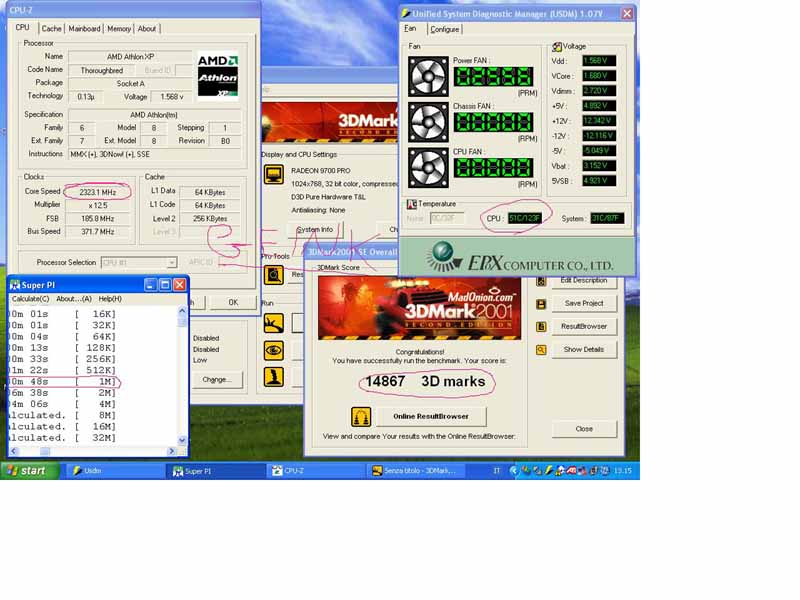Click the up arrow of Super PI scrollbar
Screen dimensions: 800x600
[182, 311]
